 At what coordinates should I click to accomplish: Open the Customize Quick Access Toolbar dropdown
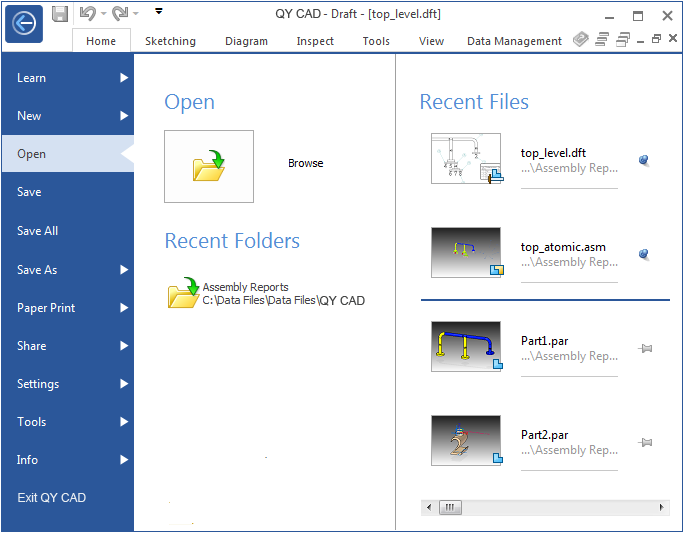click(158, 13)
